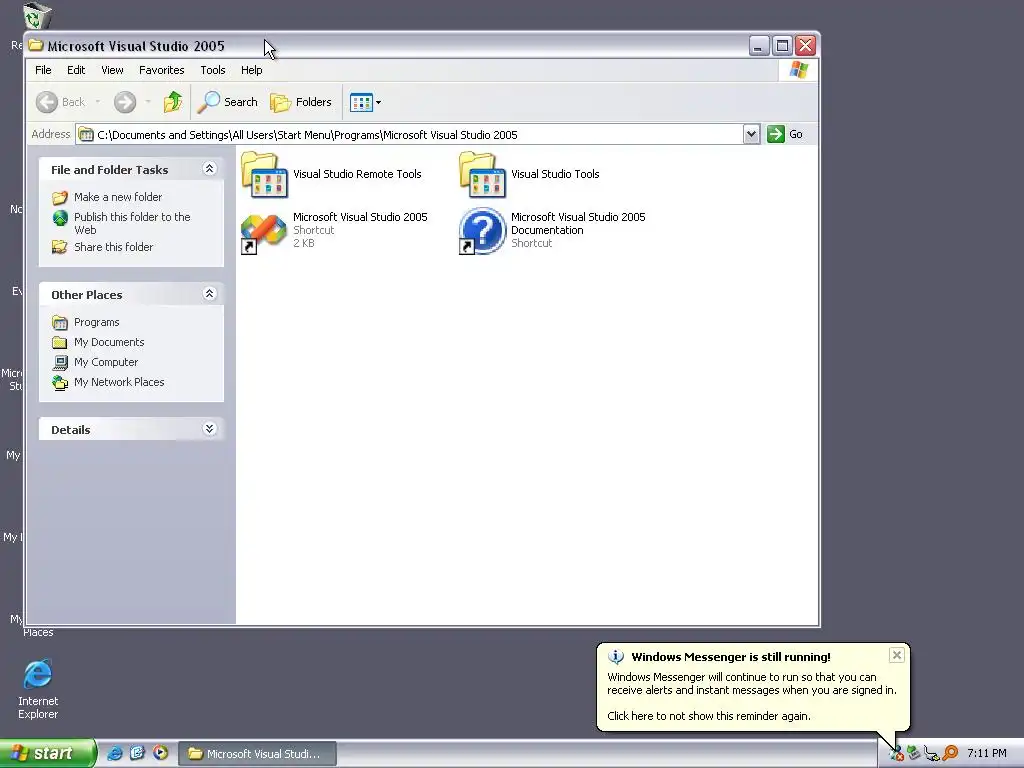This screenshot has height=768, width=1024.
Task: Open the Views dropdown button
Action: tap(365, 102)
